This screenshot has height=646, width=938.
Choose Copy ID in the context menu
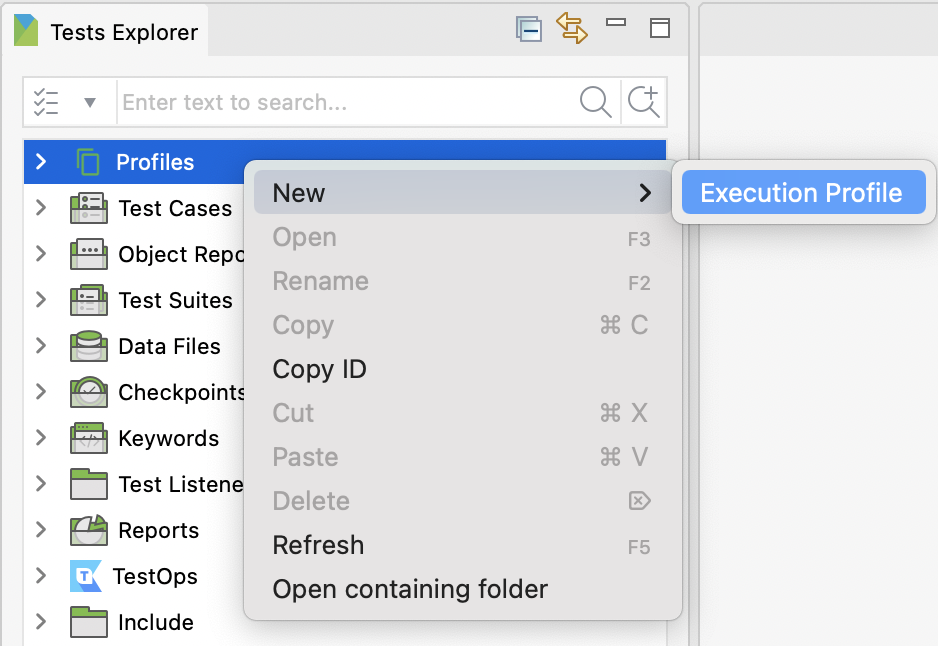319,369
